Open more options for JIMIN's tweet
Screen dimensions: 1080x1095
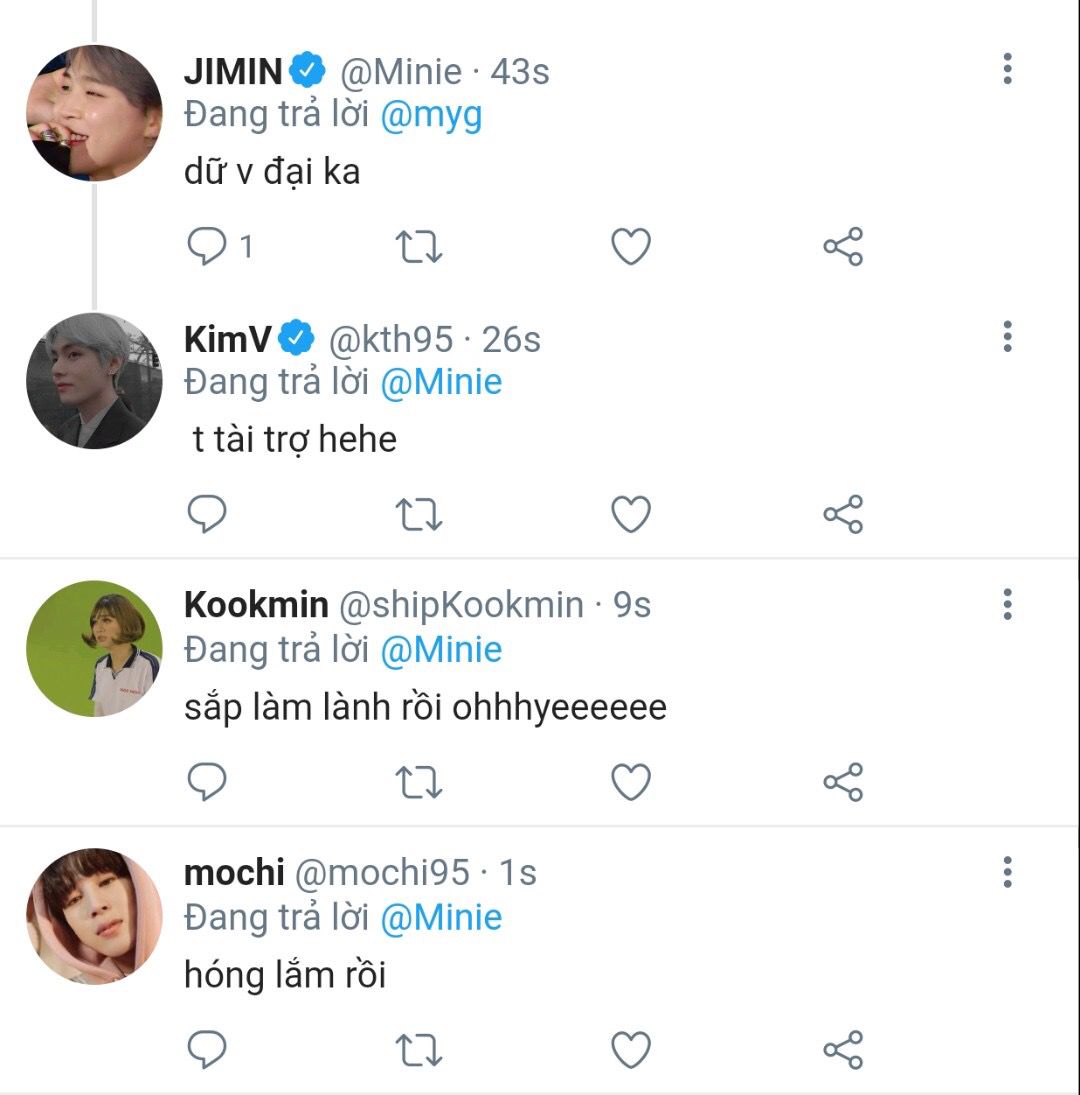pyautogui.click(x=1007, y=69)
